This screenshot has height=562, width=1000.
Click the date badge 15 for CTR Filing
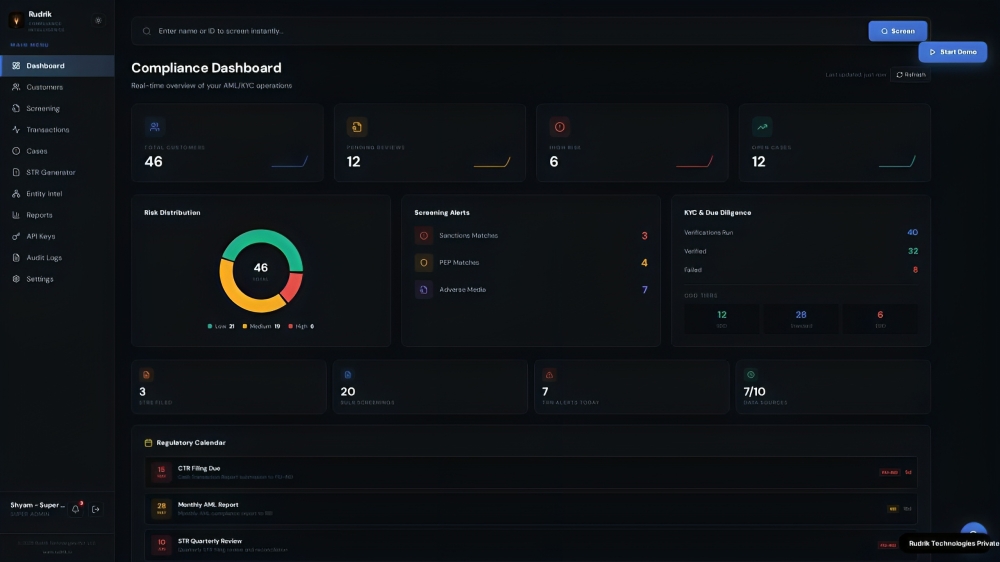point(161,472)
